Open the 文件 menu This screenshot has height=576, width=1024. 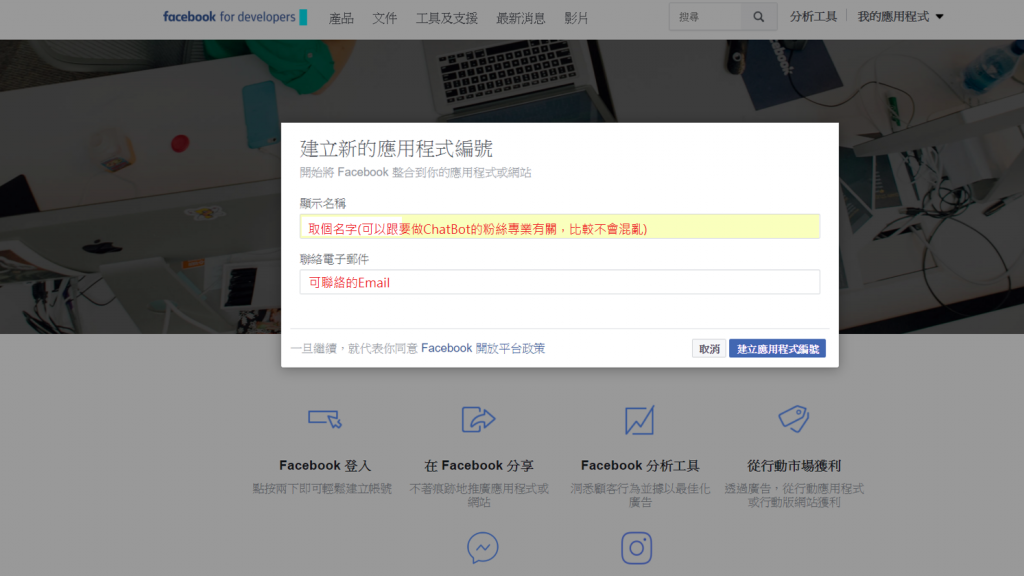coord(385,18)
